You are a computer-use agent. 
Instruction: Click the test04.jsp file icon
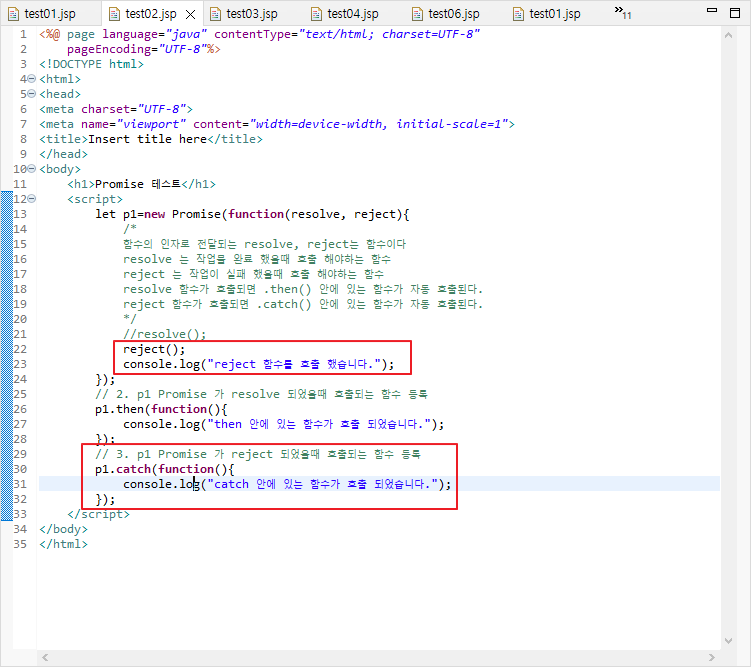(316, 14)
